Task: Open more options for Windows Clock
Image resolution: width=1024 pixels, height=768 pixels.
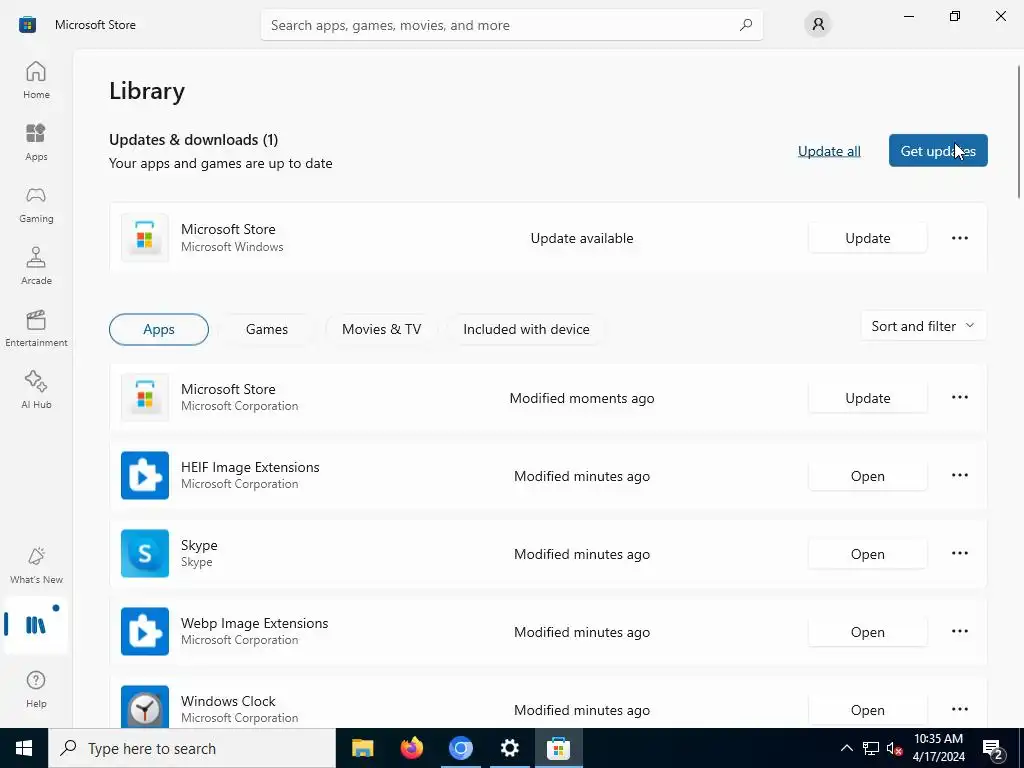Action: (x=959, y=709)
